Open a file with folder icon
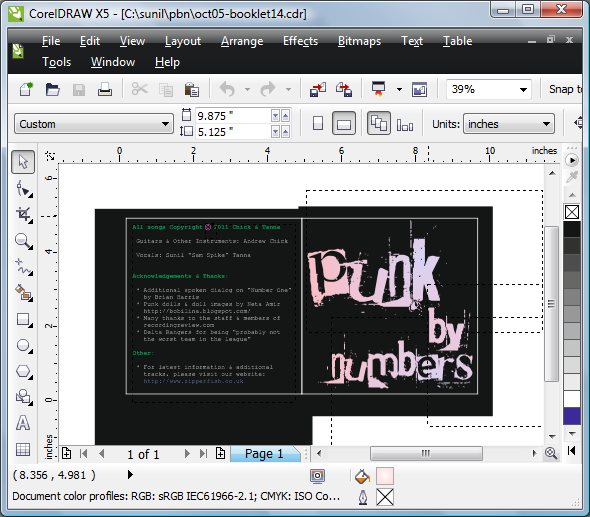Viewport: 590px width, 517px height. [x=53, y=90]
